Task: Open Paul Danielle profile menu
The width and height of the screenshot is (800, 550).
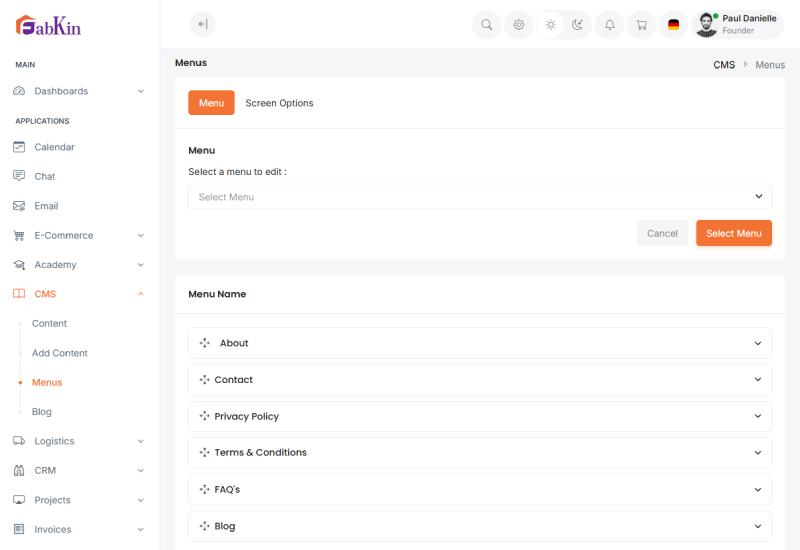Action: point(737,25)
